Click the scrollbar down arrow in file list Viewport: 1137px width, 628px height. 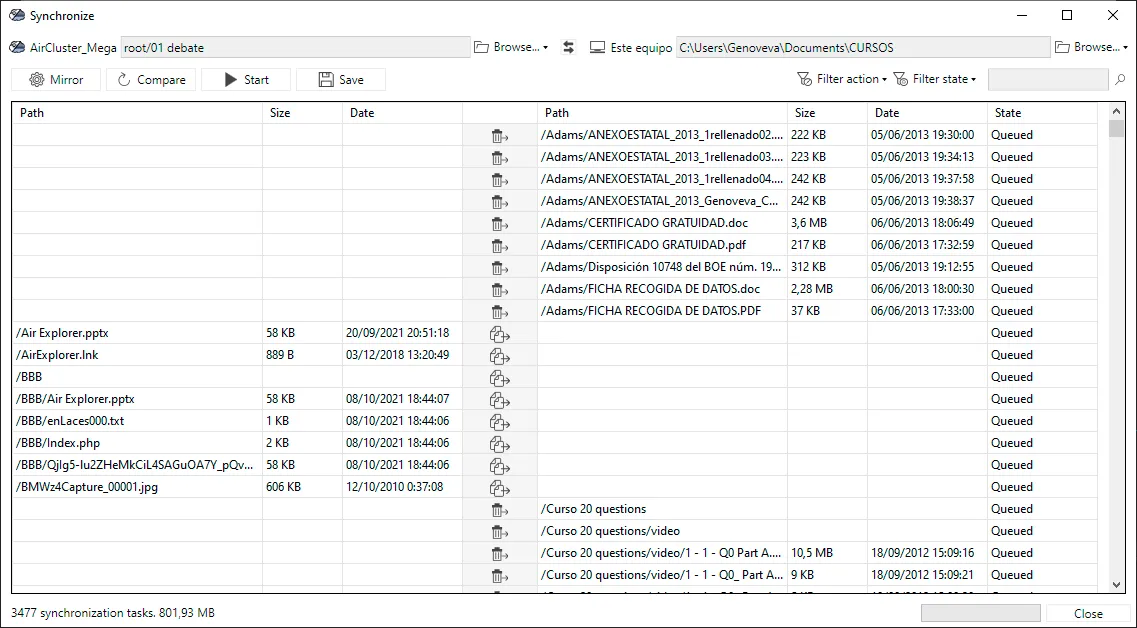pos(1117,585)
